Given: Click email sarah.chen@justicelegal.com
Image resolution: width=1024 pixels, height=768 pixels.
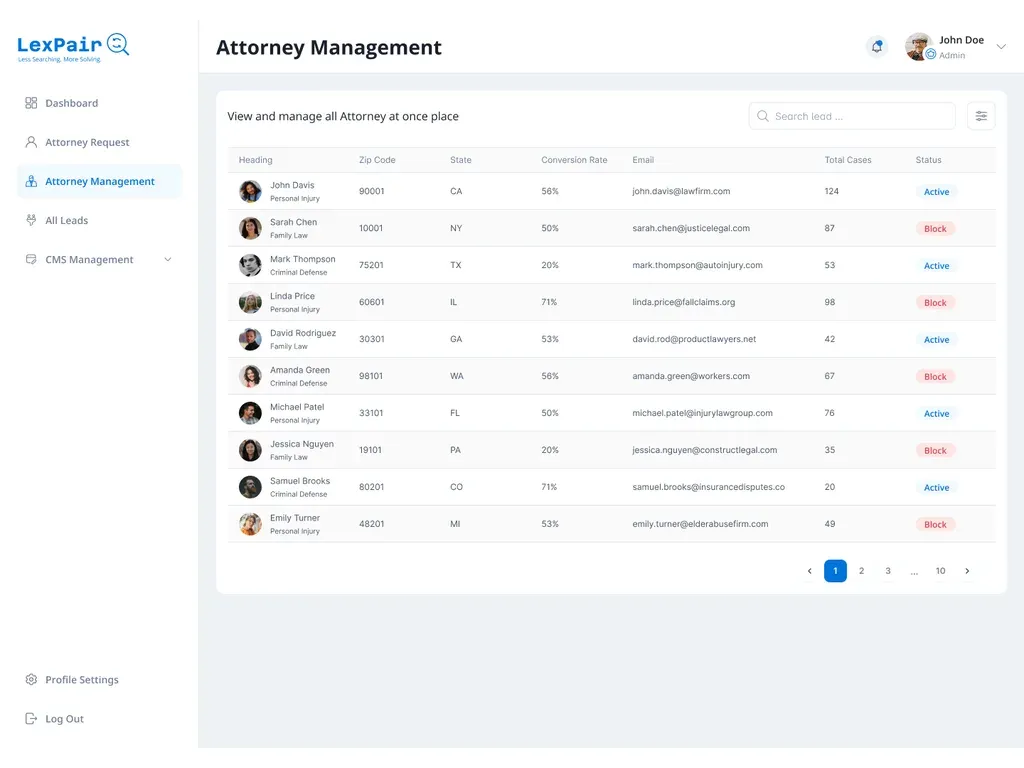Looking at the screenshot, I should coord(691,229).
